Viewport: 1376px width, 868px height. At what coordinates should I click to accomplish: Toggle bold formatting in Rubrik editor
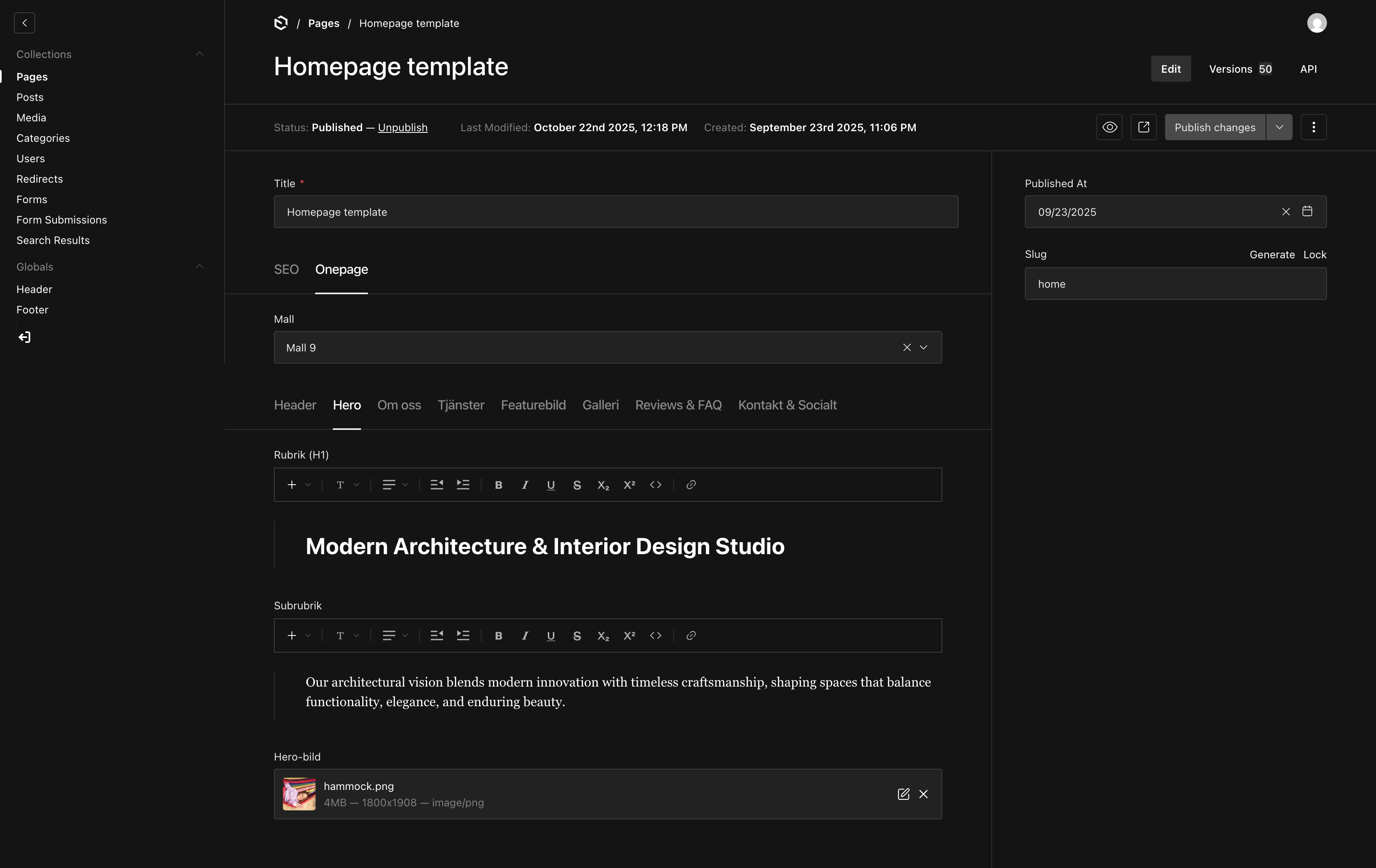(498, 485)
